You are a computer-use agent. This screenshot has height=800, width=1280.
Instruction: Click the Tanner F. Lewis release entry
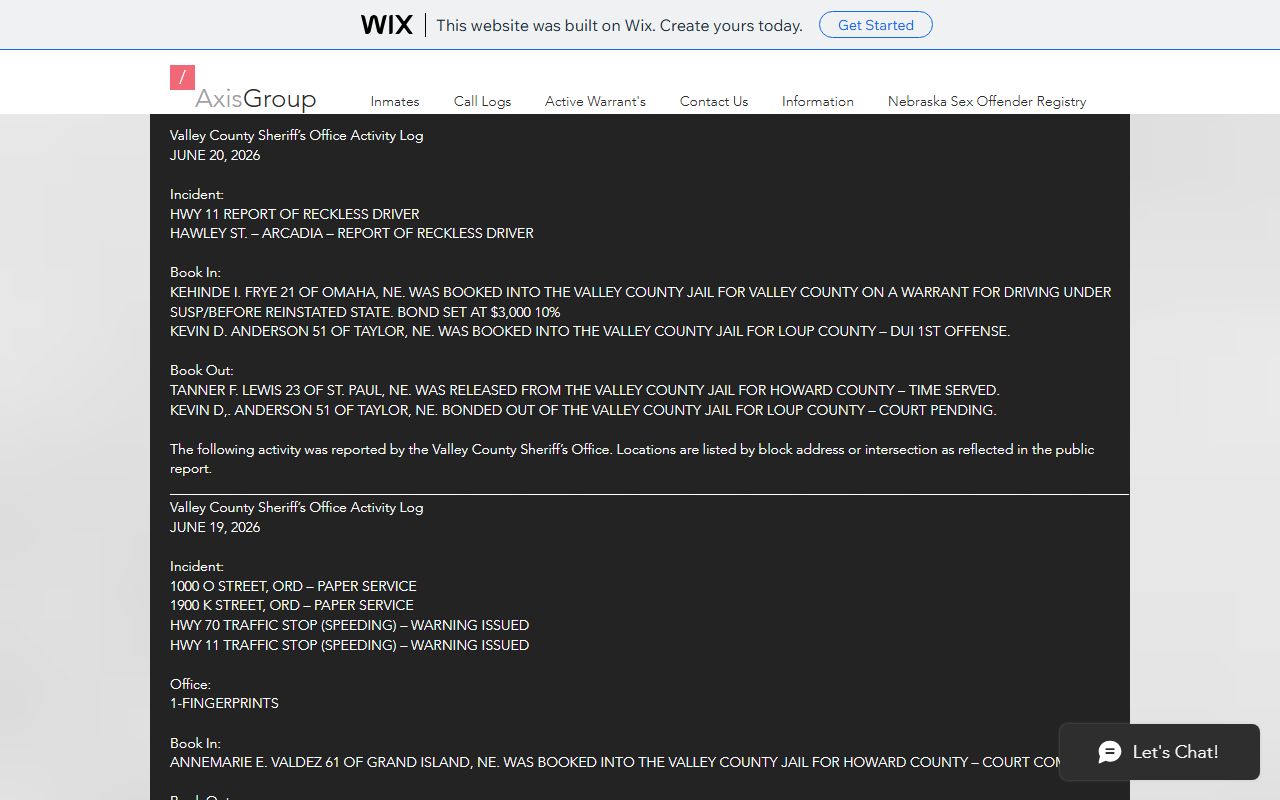[x=584, y=390]
